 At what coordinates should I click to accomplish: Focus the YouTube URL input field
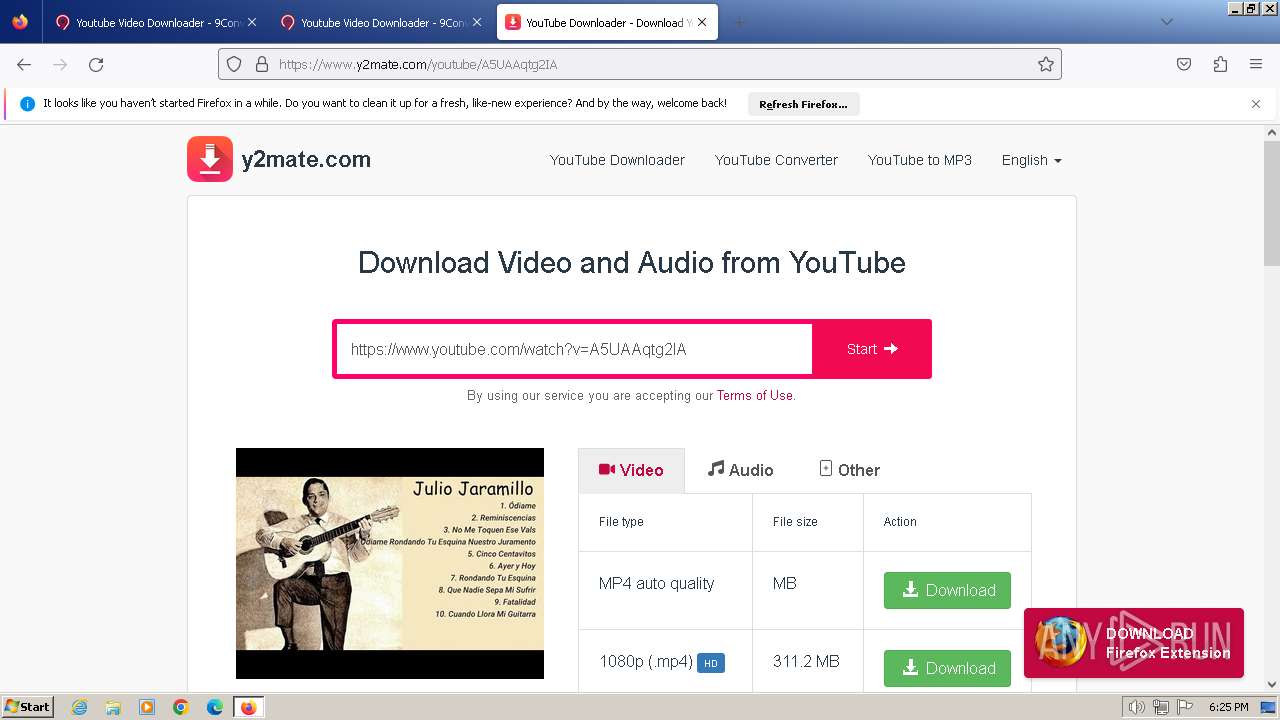pyautogui.click(x=574, y=349)
